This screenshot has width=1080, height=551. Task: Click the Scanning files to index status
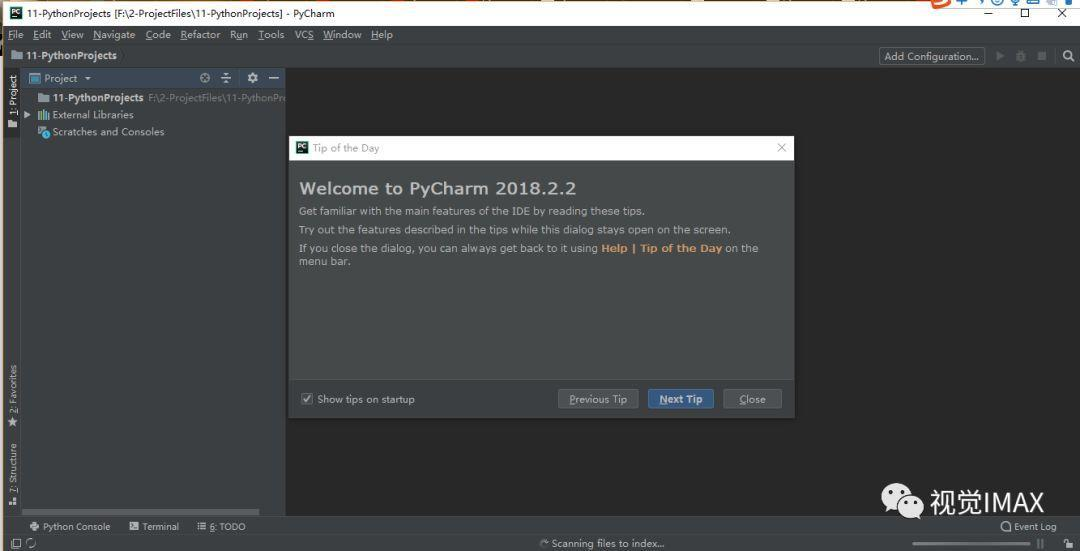click(608, 543)
